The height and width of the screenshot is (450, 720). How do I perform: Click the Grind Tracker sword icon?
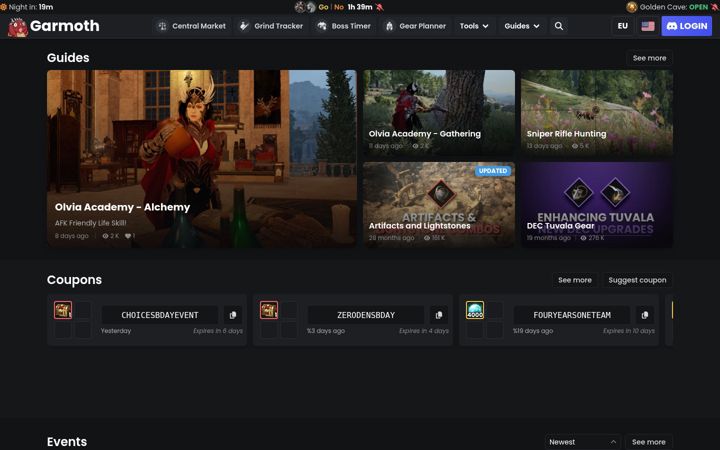click(x=244, y=26)
